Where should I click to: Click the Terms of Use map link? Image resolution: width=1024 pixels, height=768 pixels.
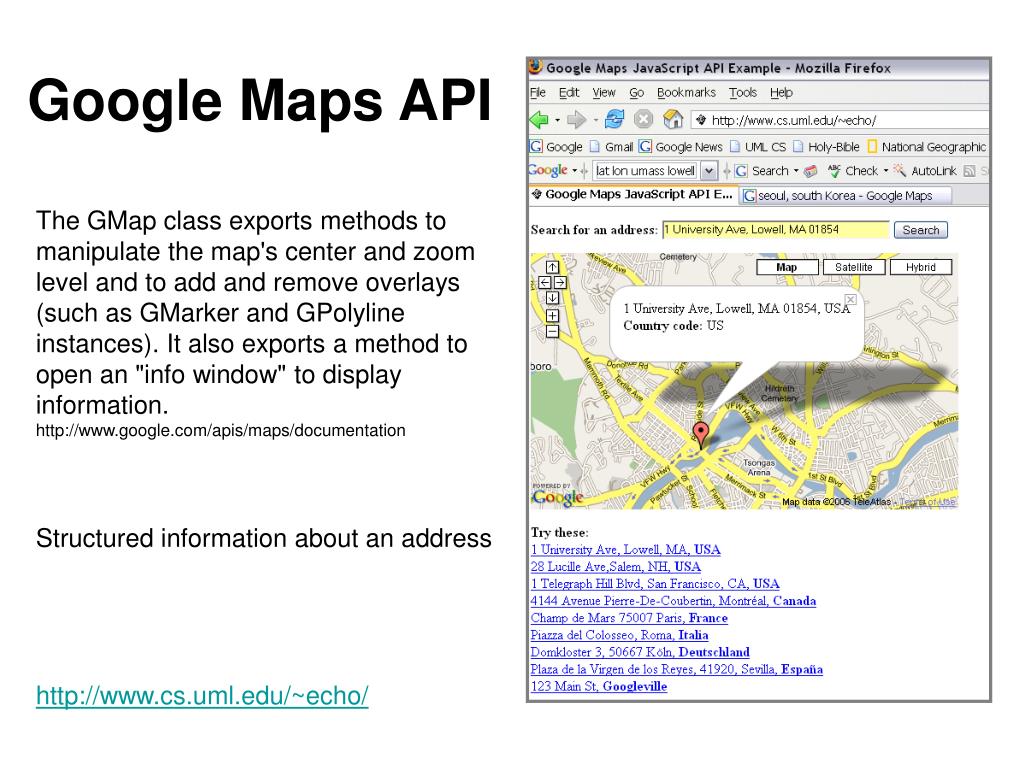point(927,502)
